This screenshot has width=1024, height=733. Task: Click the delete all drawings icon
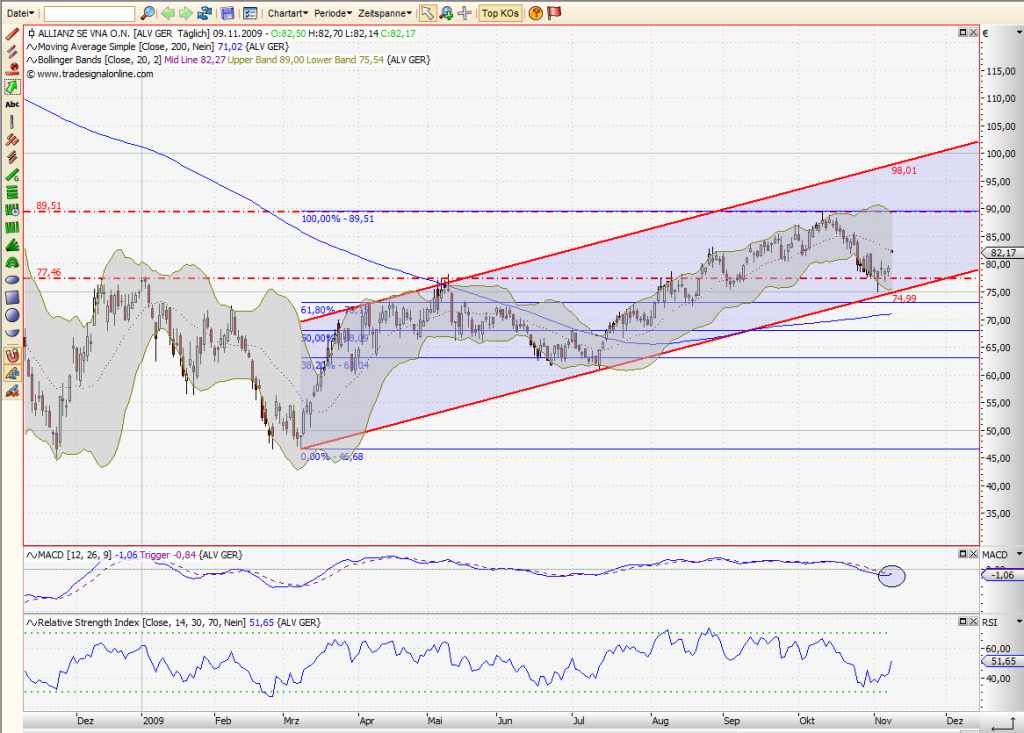(12, 391)
